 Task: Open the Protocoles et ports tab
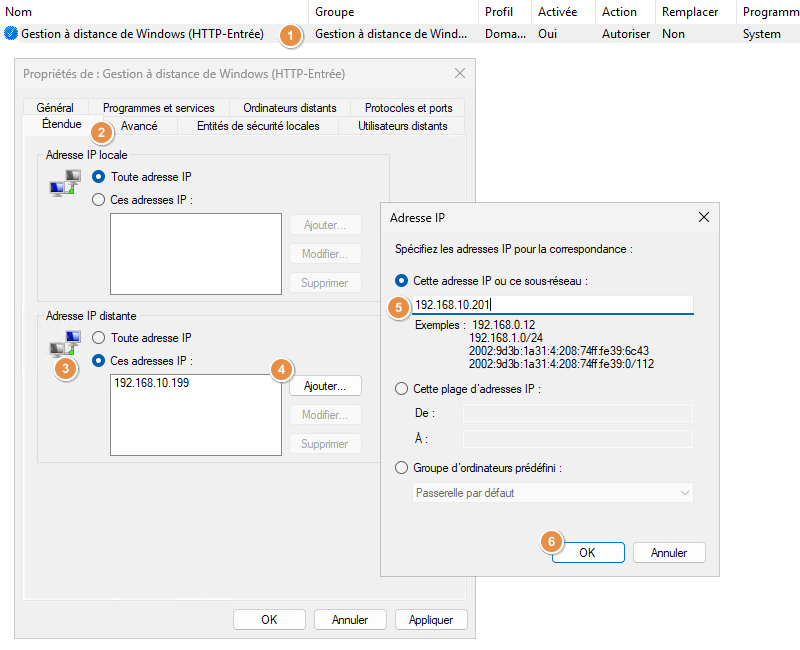(x=408, y=108)
